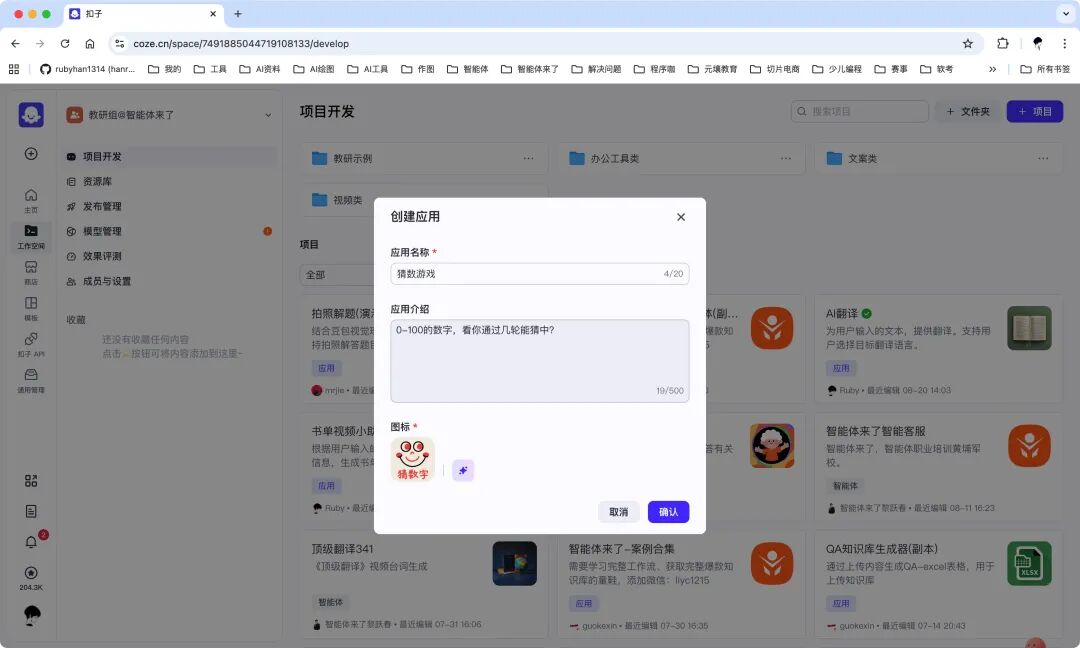Click the 取消 button
Screen dimensions: 1080x648
[x=619, y=512]
